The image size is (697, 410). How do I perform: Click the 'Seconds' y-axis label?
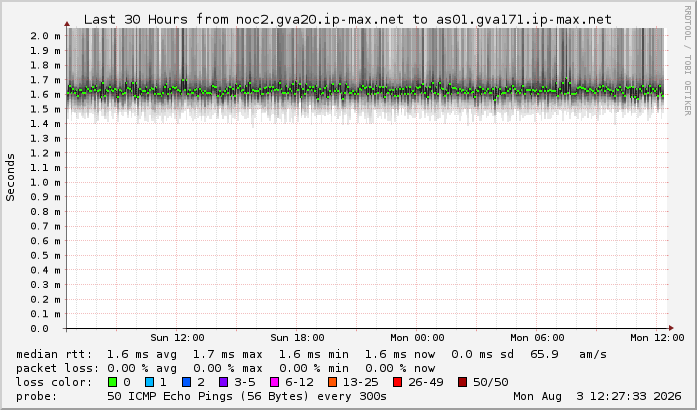click(11, 177)
